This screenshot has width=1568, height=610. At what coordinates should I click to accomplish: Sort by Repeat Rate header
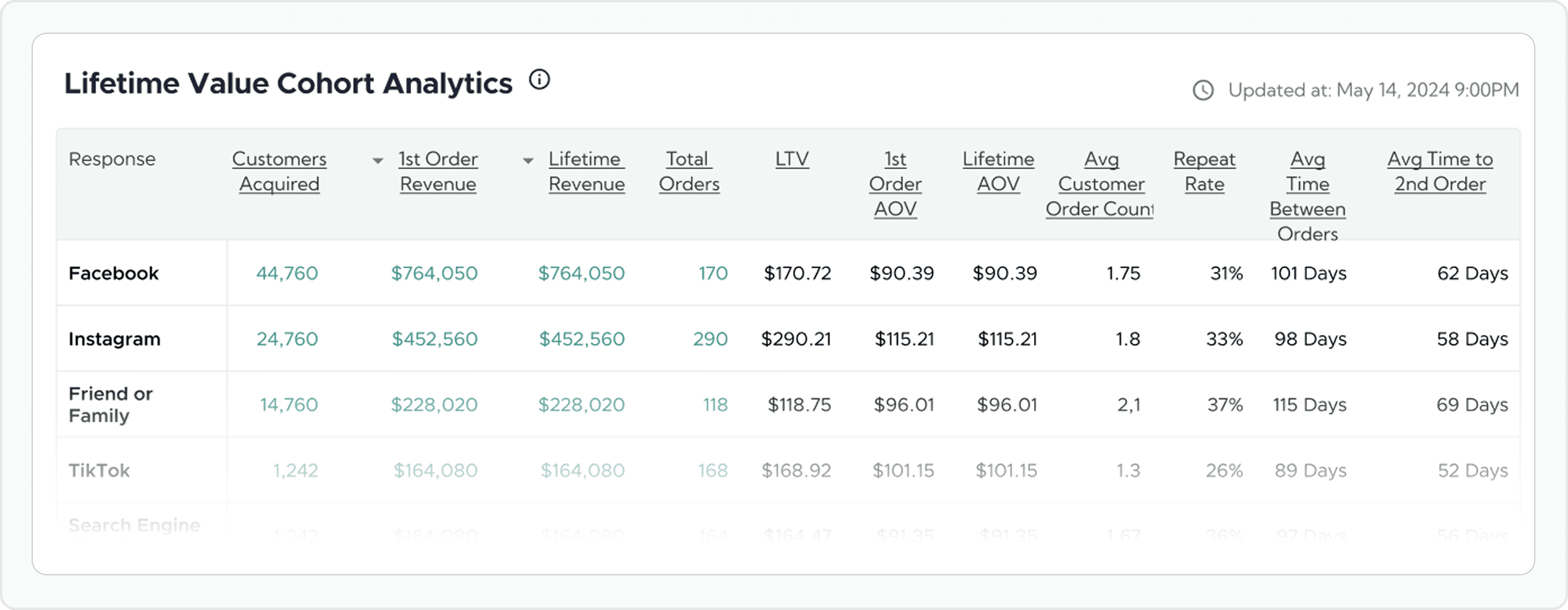[x=1205, y=171]
